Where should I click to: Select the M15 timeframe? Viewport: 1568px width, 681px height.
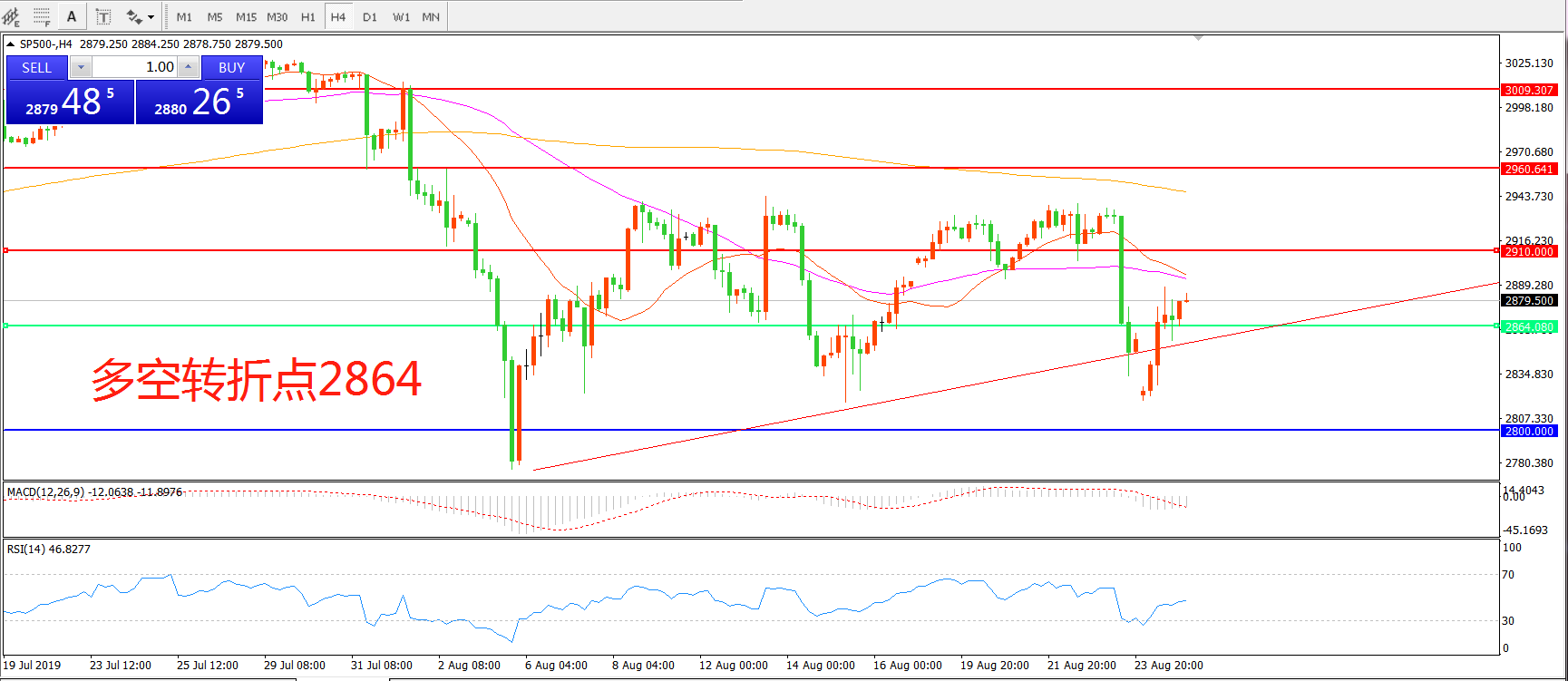246,16
